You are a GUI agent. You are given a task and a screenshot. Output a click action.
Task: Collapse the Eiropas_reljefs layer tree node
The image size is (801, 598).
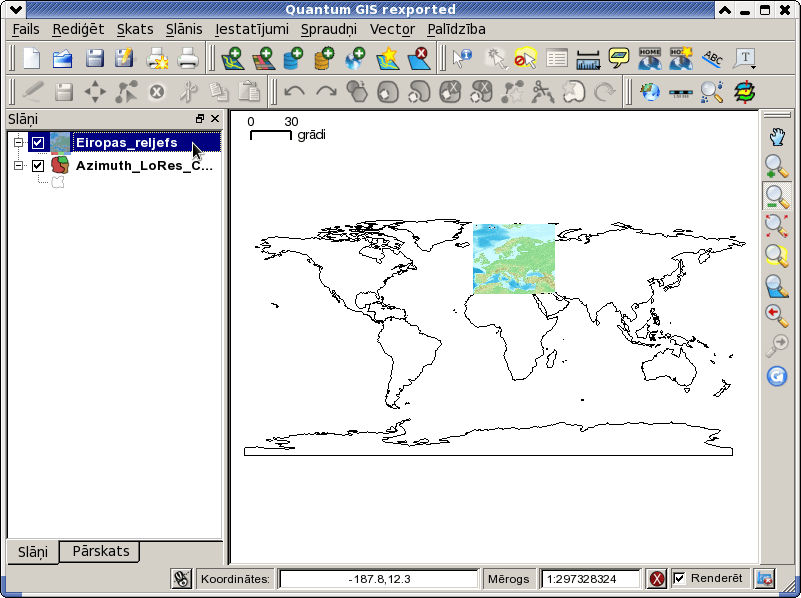tap(19, 142)
